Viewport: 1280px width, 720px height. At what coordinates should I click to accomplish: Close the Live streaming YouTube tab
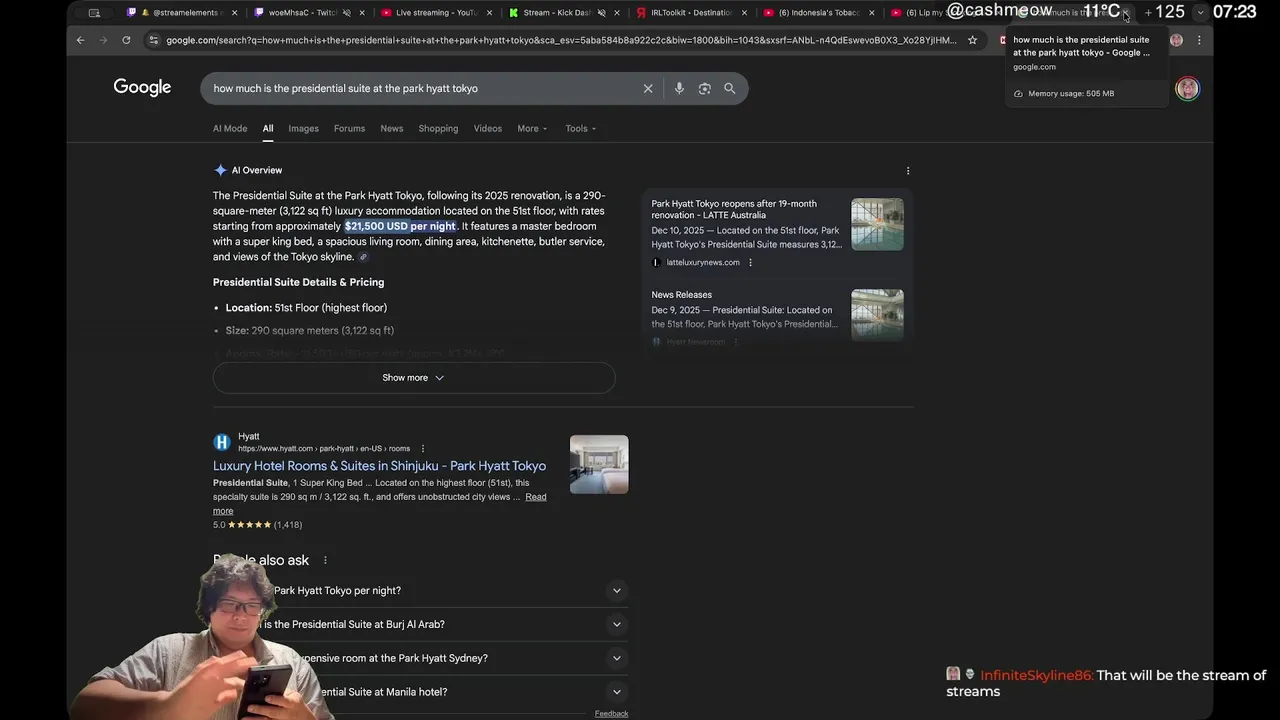(490, 13)
